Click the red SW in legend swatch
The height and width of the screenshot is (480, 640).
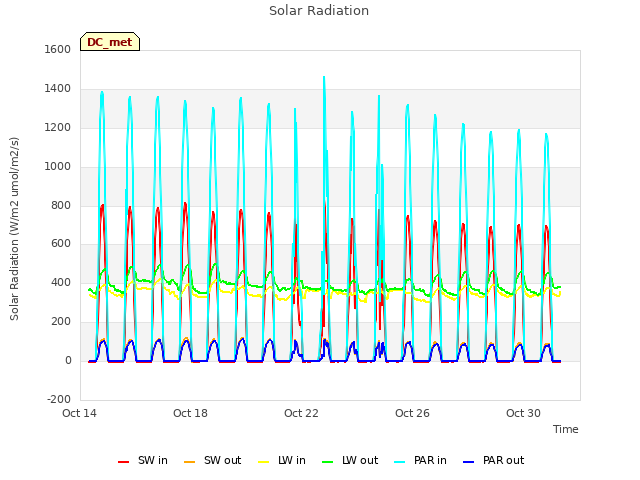click(123, 462)
